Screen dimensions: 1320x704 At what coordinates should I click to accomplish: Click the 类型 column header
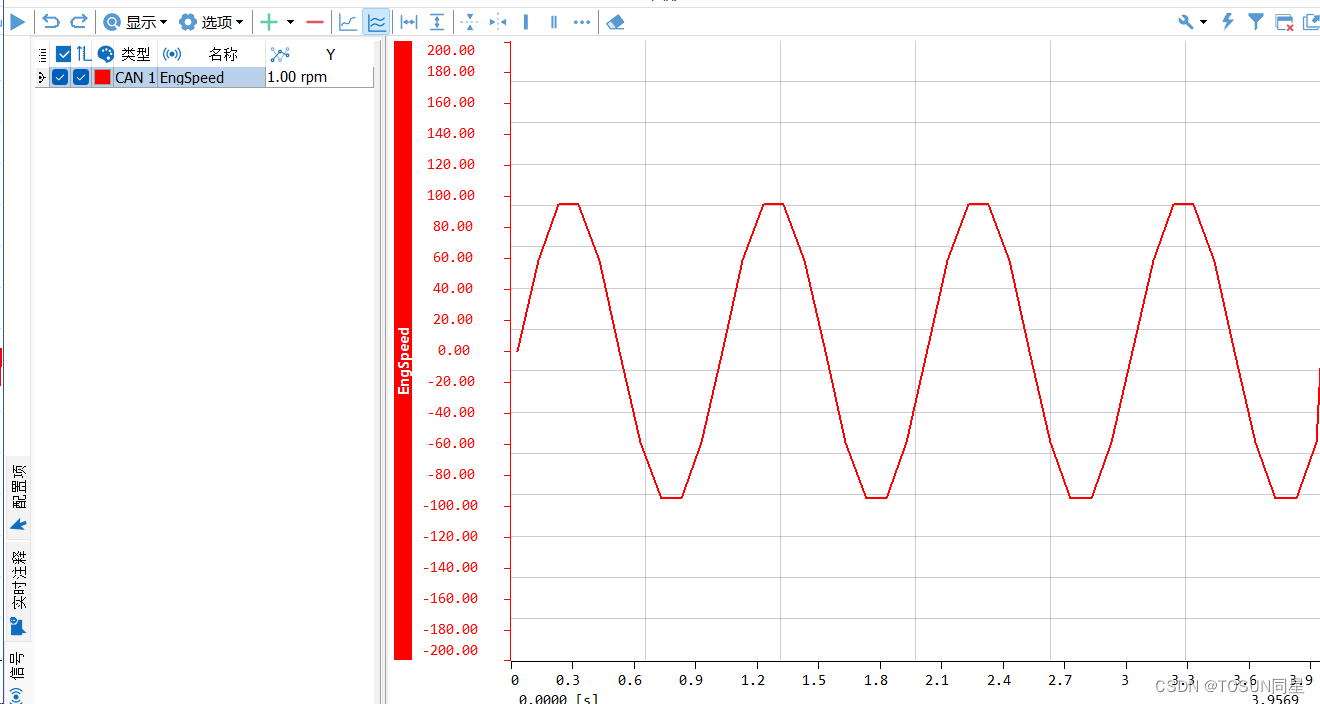[x=136, y=54]
